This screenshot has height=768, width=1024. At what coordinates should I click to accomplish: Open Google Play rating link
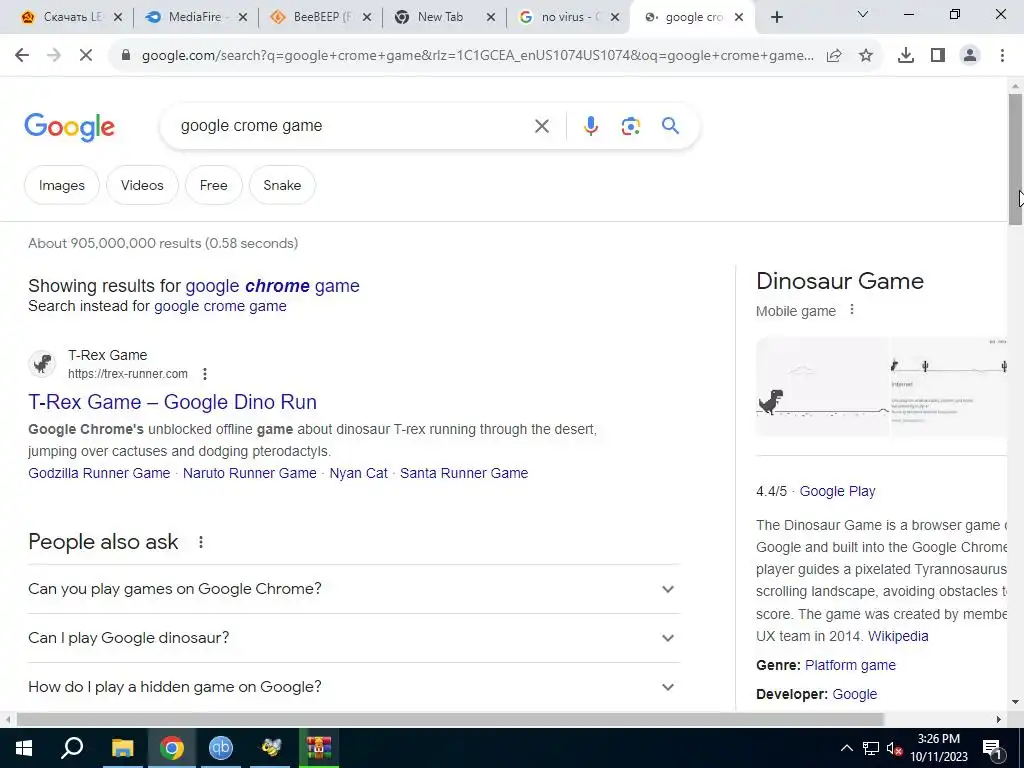coord(837,492)
